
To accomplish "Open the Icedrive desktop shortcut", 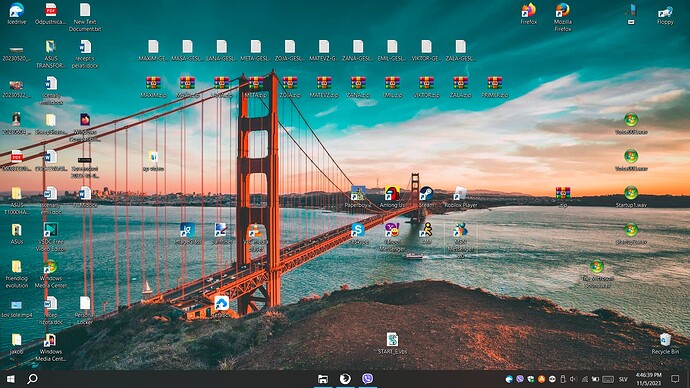I will [17, 13].
